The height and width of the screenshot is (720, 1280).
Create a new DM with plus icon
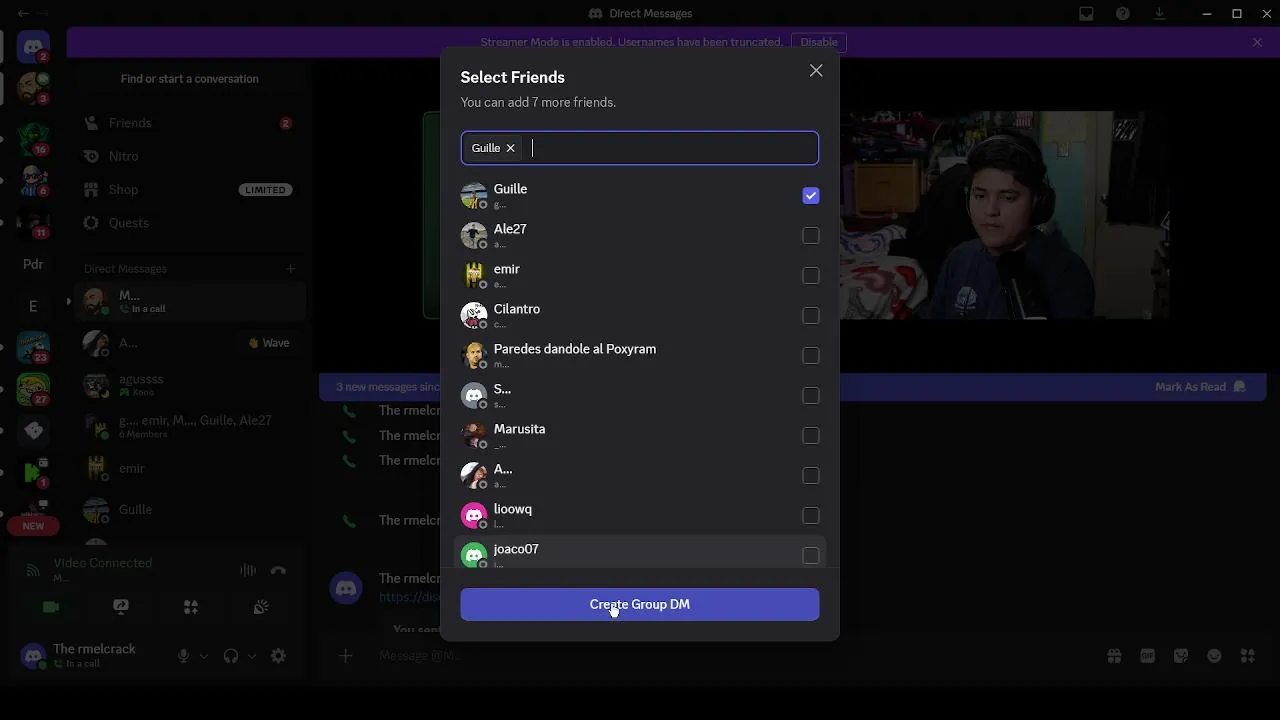click(290, 268)
